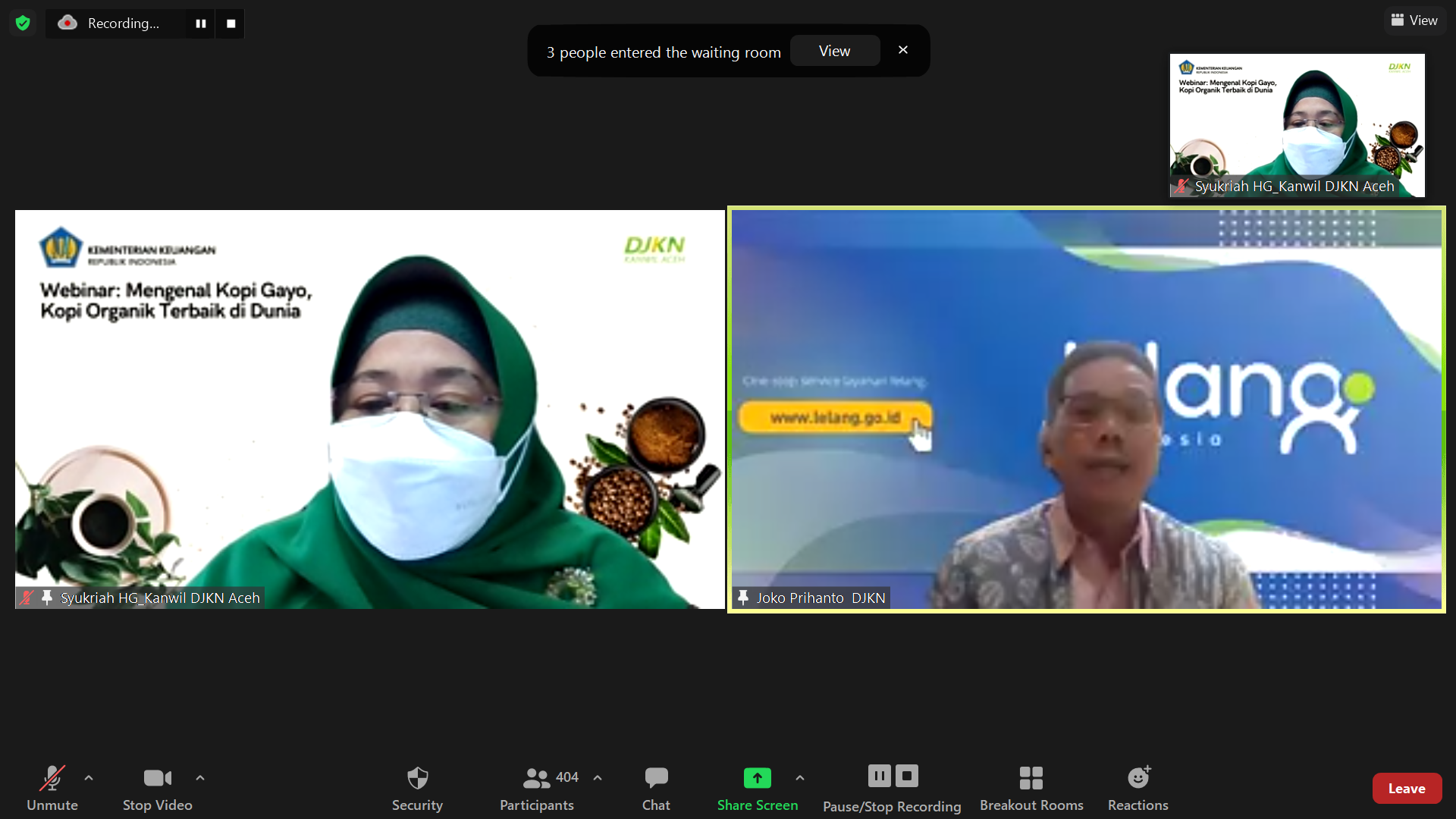Start sharing your screen
Viewport: 1456px width, 819px height.
click(757, 787)
